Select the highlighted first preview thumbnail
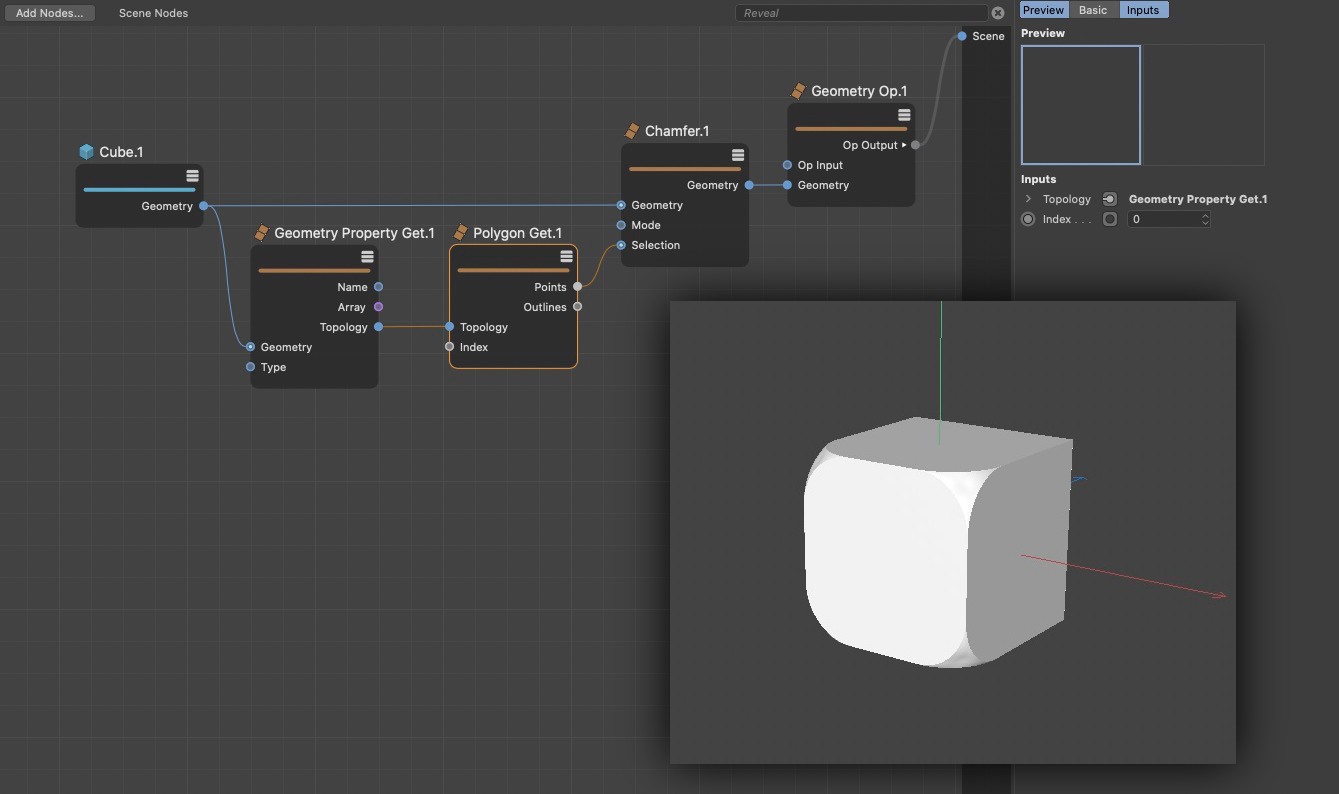Screen dimensions: 1339x794 click(x=1080, y=105)
